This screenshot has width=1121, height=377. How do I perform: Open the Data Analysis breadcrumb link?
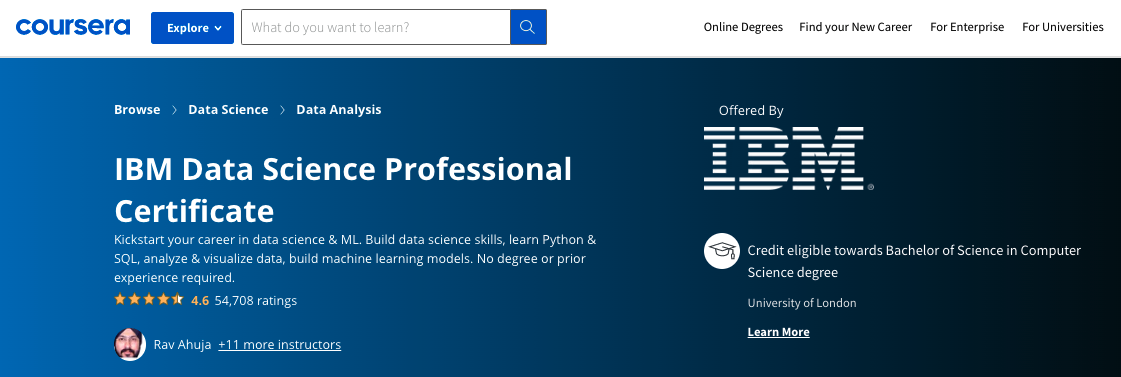(339, 109)
